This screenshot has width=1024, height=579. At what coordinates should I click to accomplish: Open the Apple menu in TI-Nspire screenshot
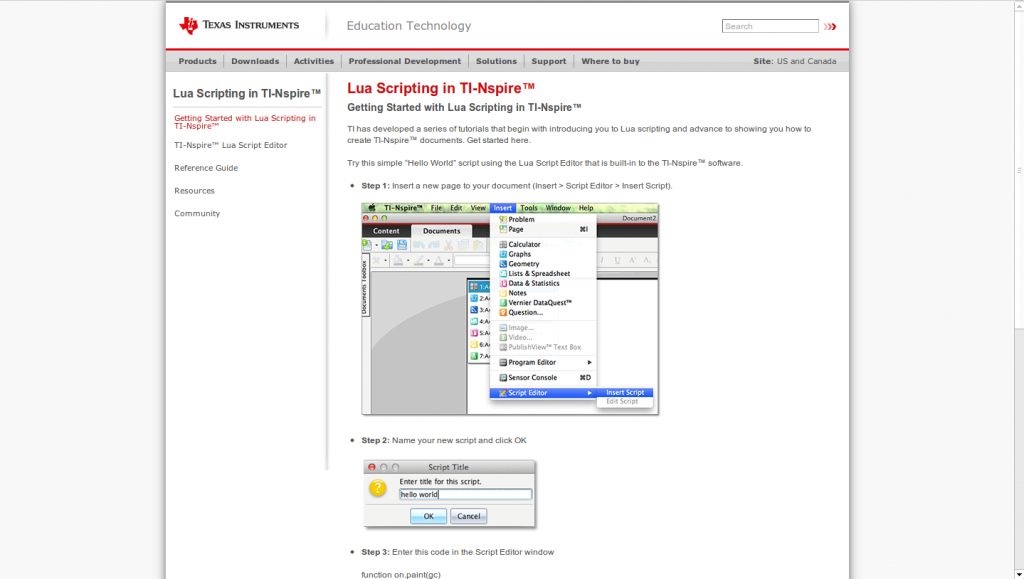[372, 208]
